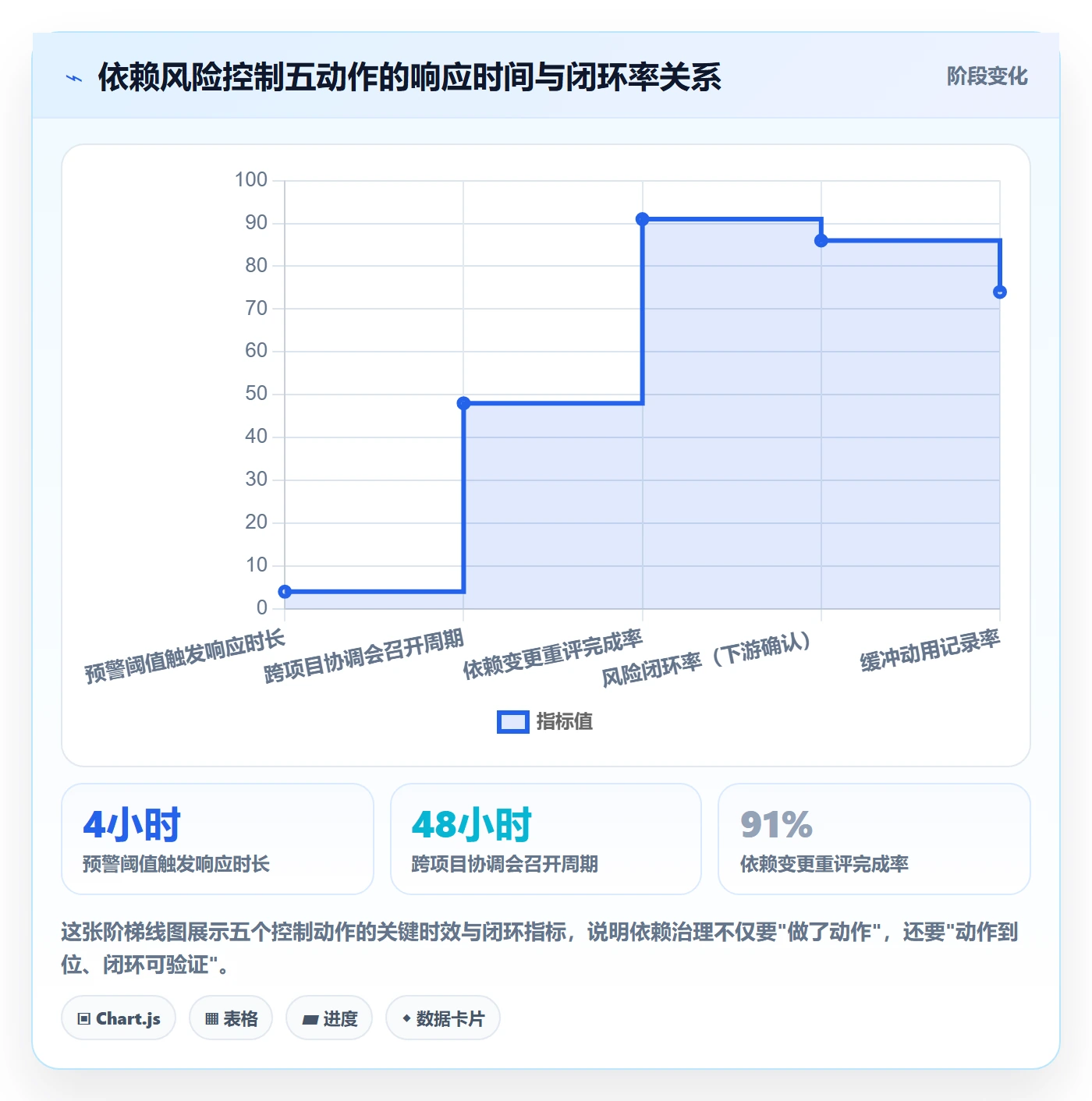
Task: Click the data point for 缓冲动用记录率
Action: [1000, 292]
